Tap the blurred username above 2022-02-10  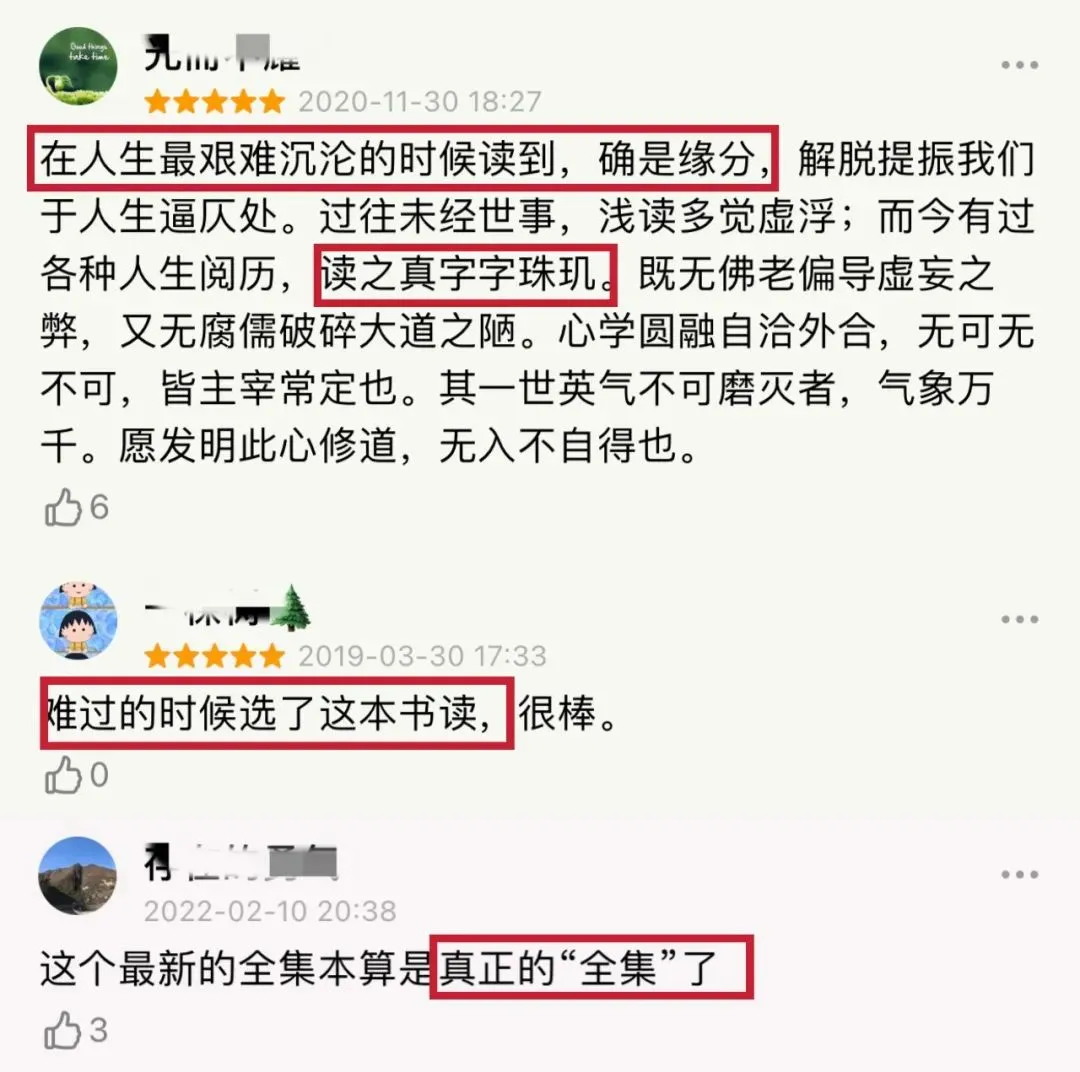pyautogui.click(x=240, y=862)
